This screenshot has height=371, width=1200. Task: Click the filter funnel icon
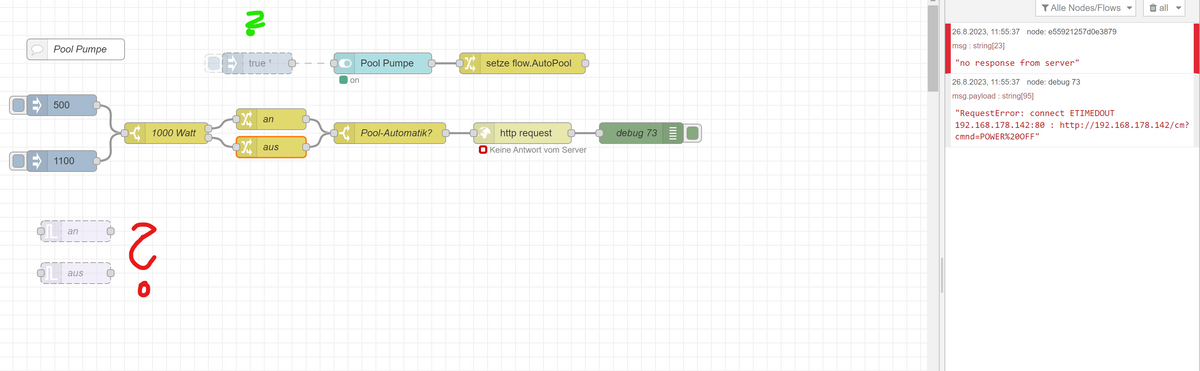(x=1045, y=8)
